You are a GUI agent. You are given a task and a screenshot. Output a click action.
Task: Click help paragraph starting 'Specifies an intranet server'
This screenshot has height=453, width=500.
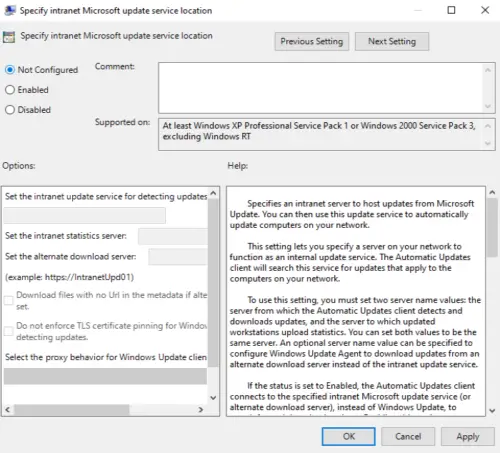coord(352,214)
